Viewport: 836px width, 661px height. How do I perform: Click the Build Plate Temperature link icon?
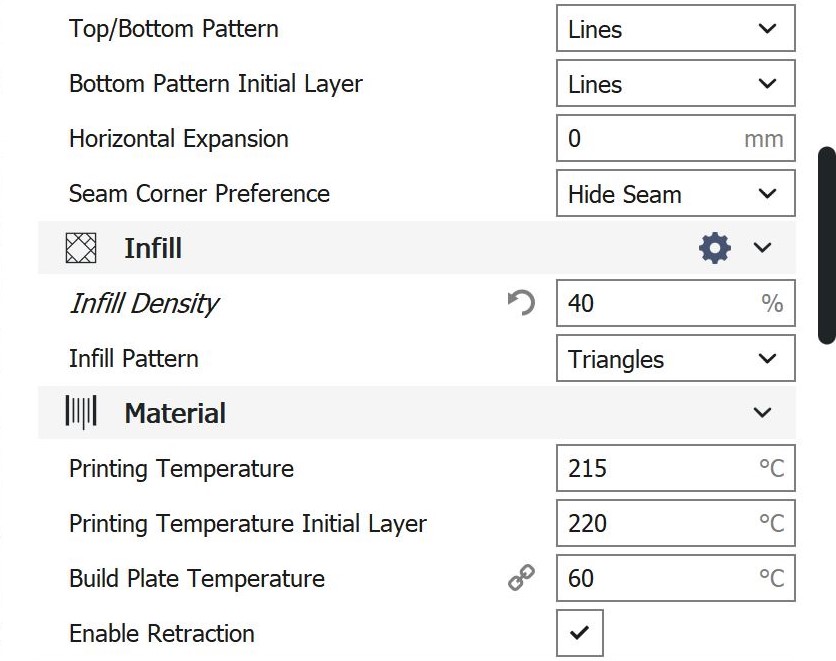coord(521,578)
